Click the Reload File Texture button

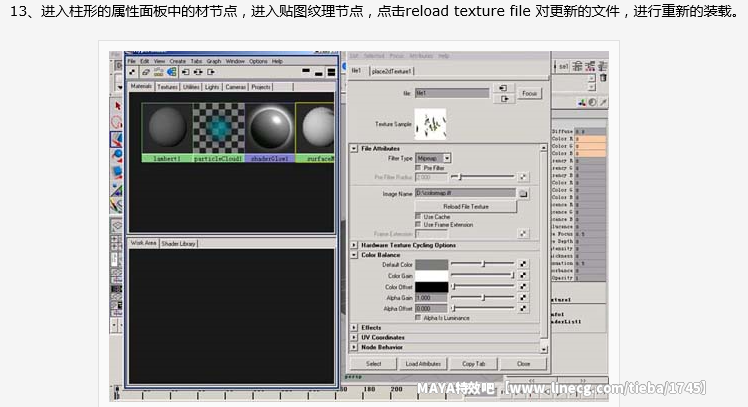point(466,207)
